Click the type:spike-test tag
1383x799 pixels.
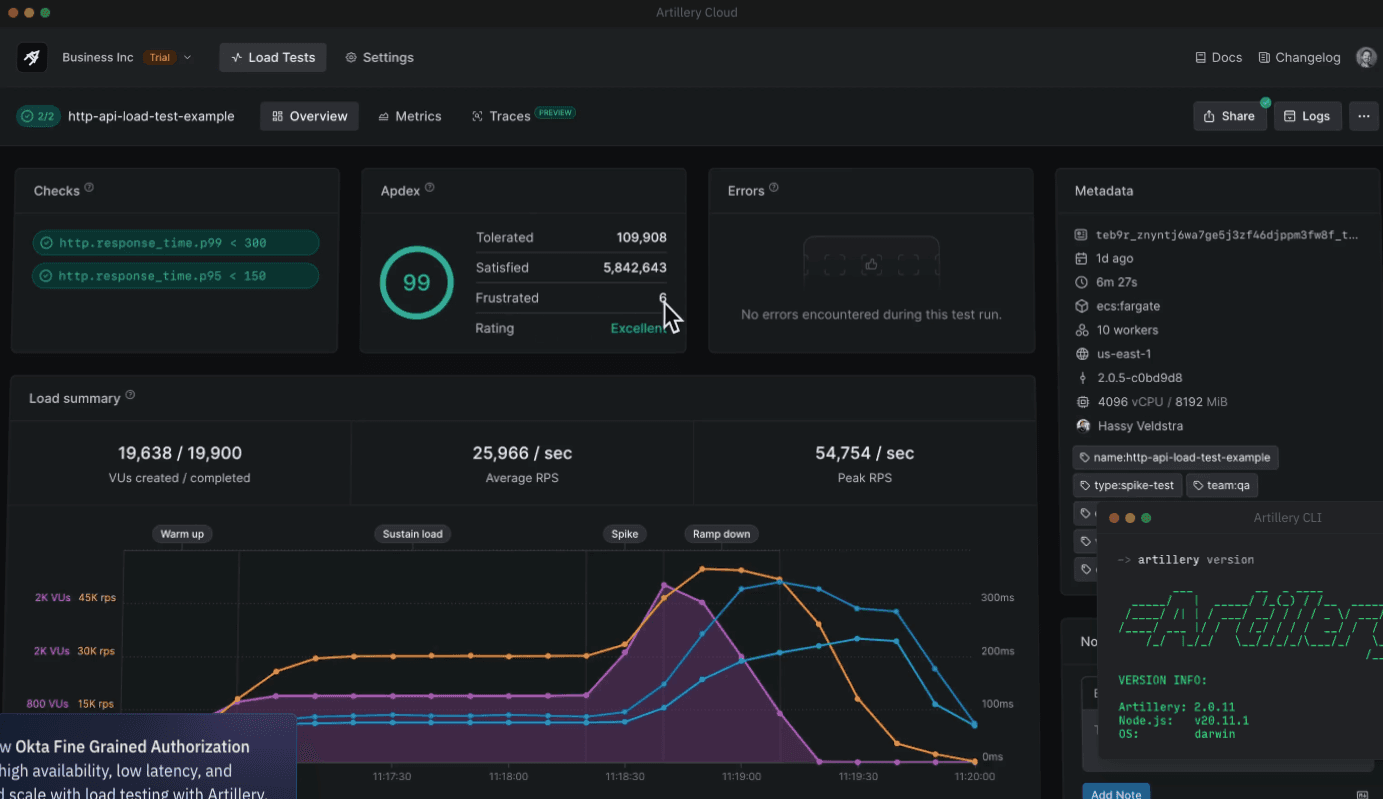click(x=1127, y=485)
